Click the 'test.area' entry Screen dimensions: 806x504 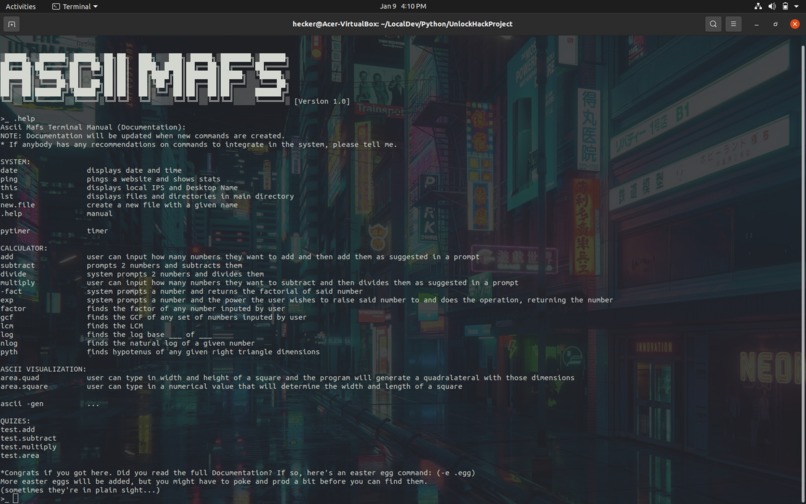[x=20, y=456]
